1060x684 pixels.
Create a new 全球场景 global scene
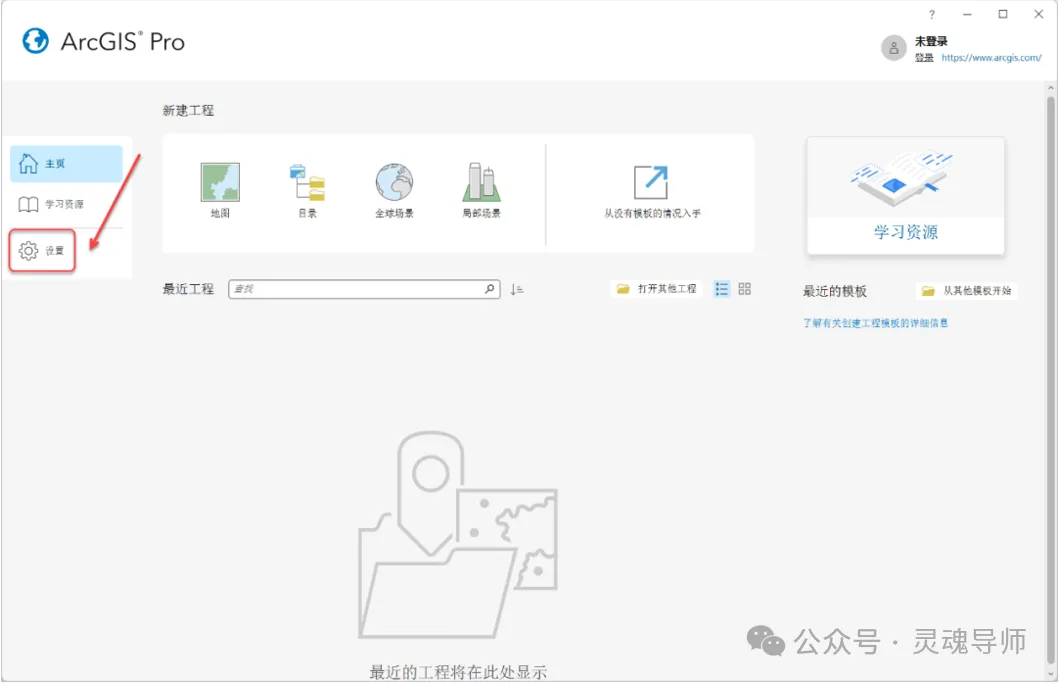pyautogui.click(x=394, y=190)
